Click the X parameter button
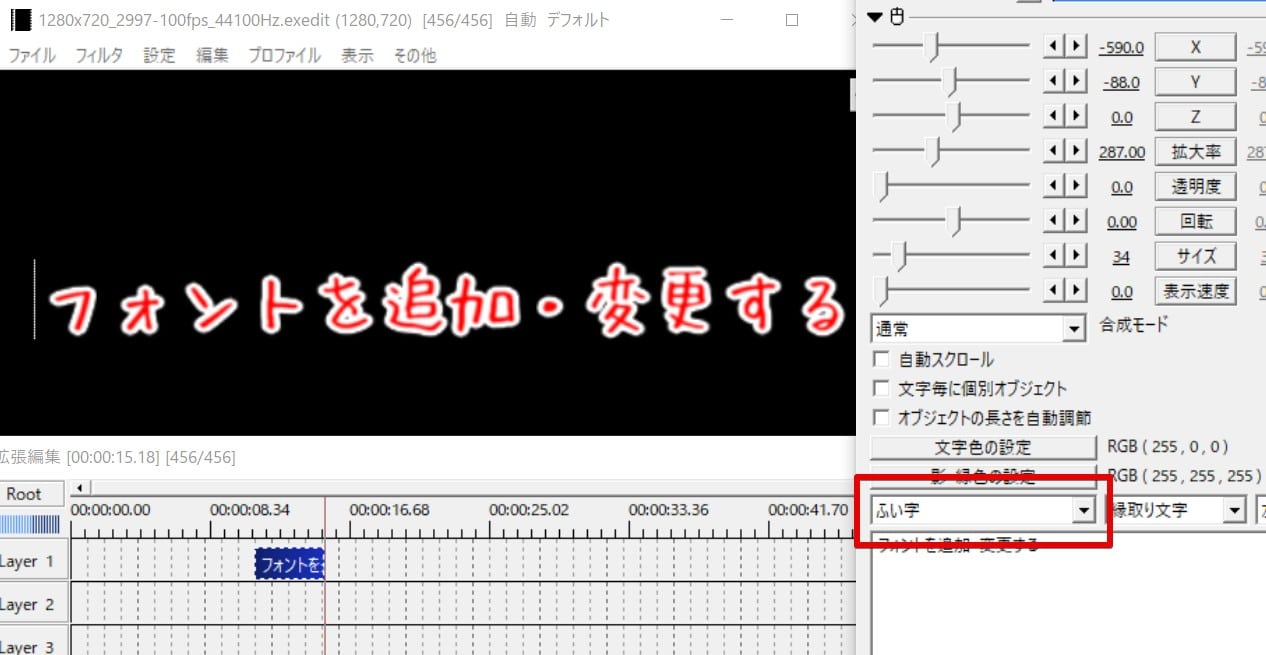 1196,47
